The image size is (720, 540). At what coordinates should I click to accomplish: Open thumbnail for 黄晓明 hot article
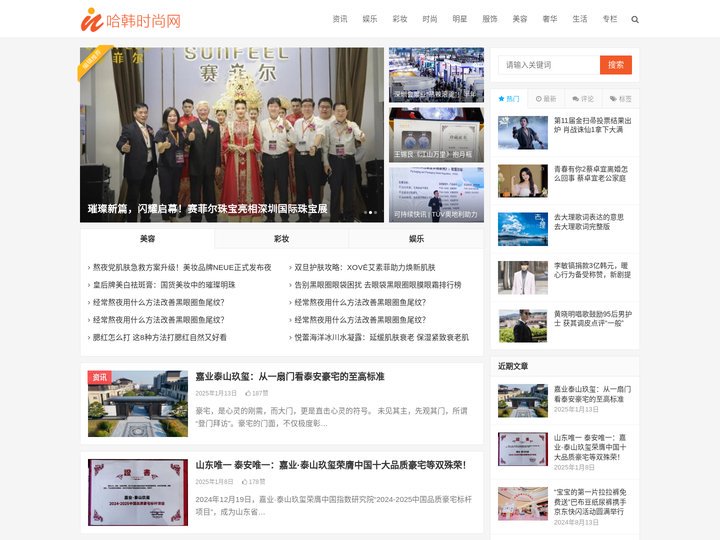click(523, 326)
